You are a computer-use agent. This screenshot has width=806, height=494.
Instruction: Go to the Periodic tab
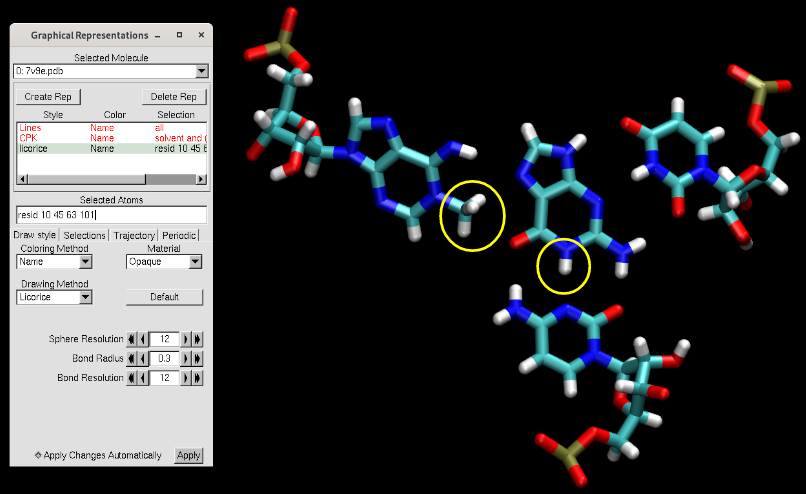[179, 235]
